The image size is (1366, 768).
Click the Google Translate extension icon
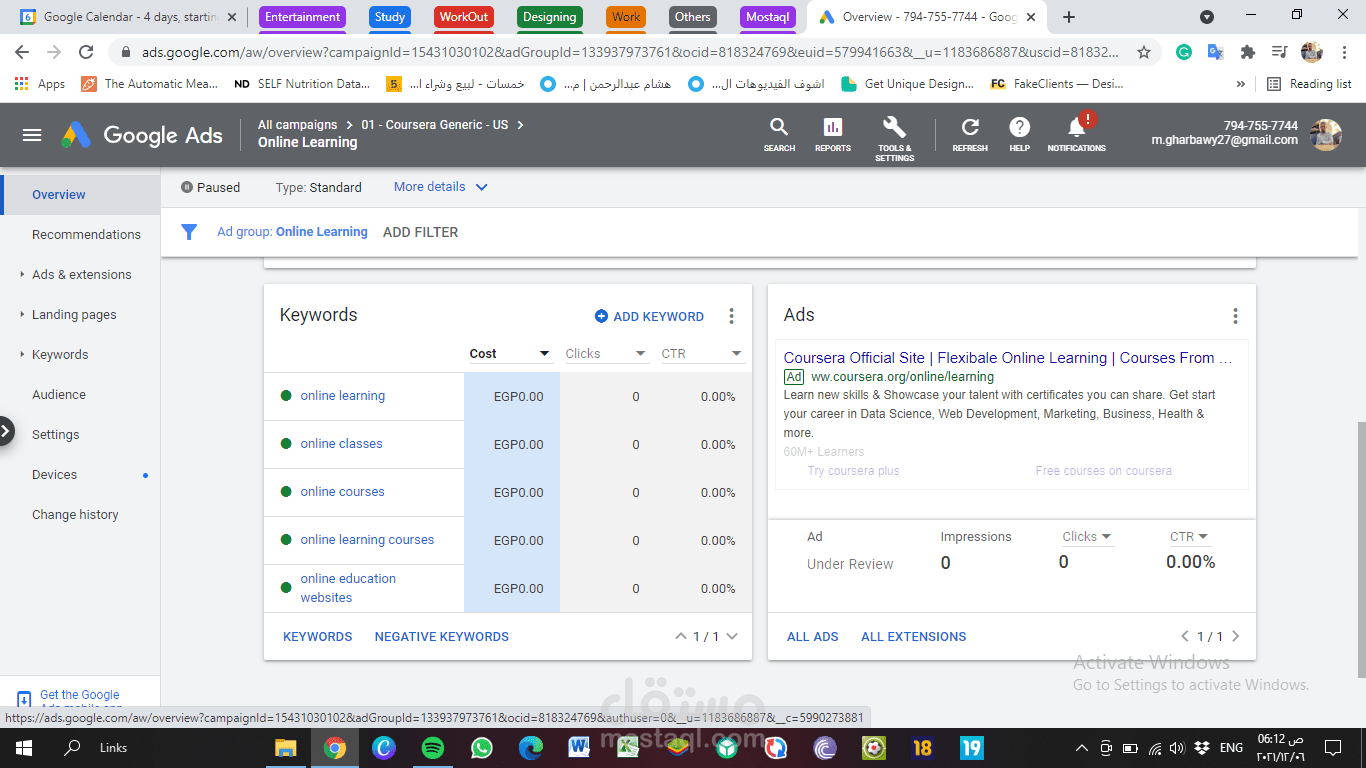click(1215, 52)
